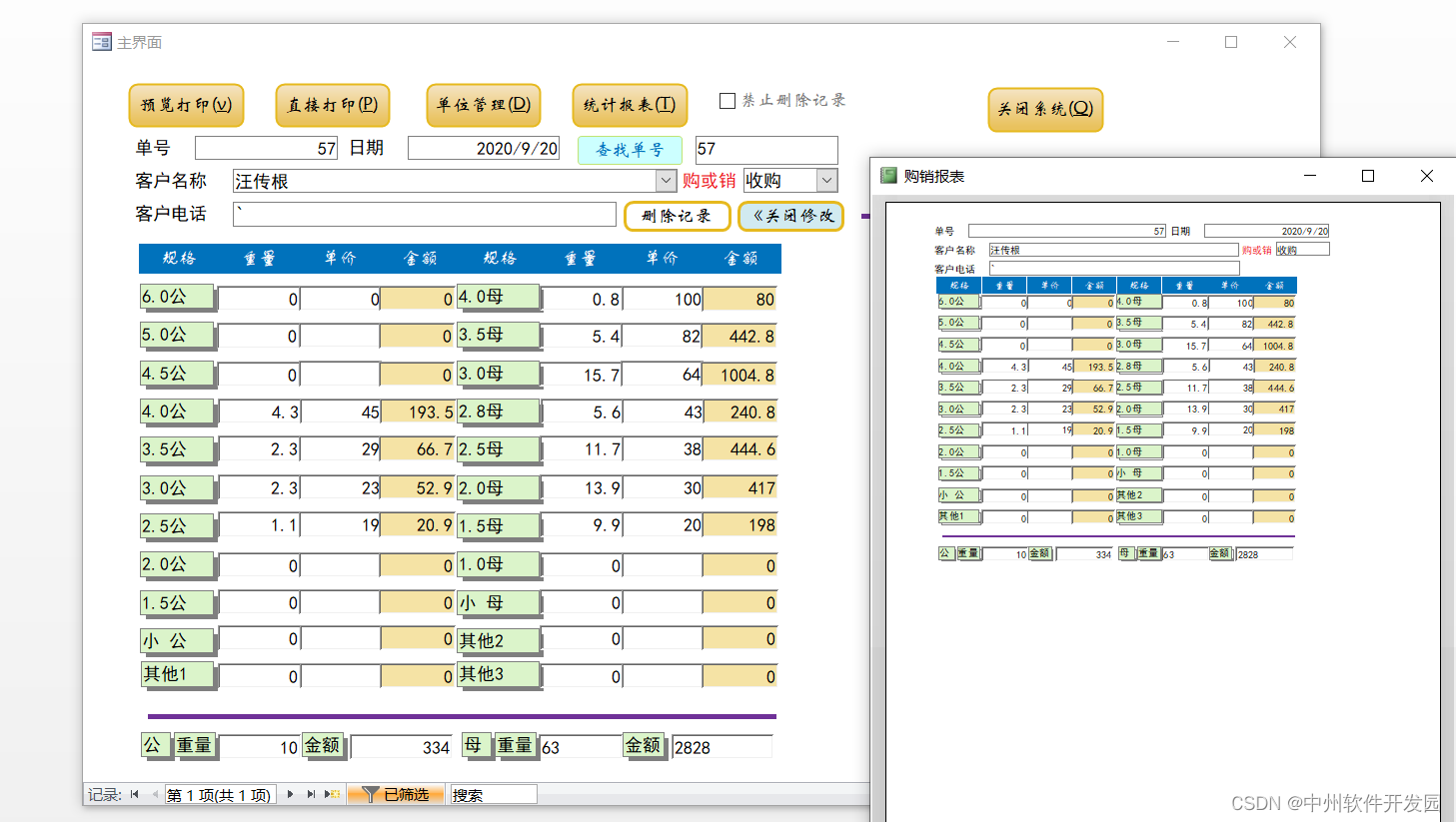The width and height of the screenshot is (1456, 822).
Task: Open 单位管理(D) button
Action: click(484, 105)
